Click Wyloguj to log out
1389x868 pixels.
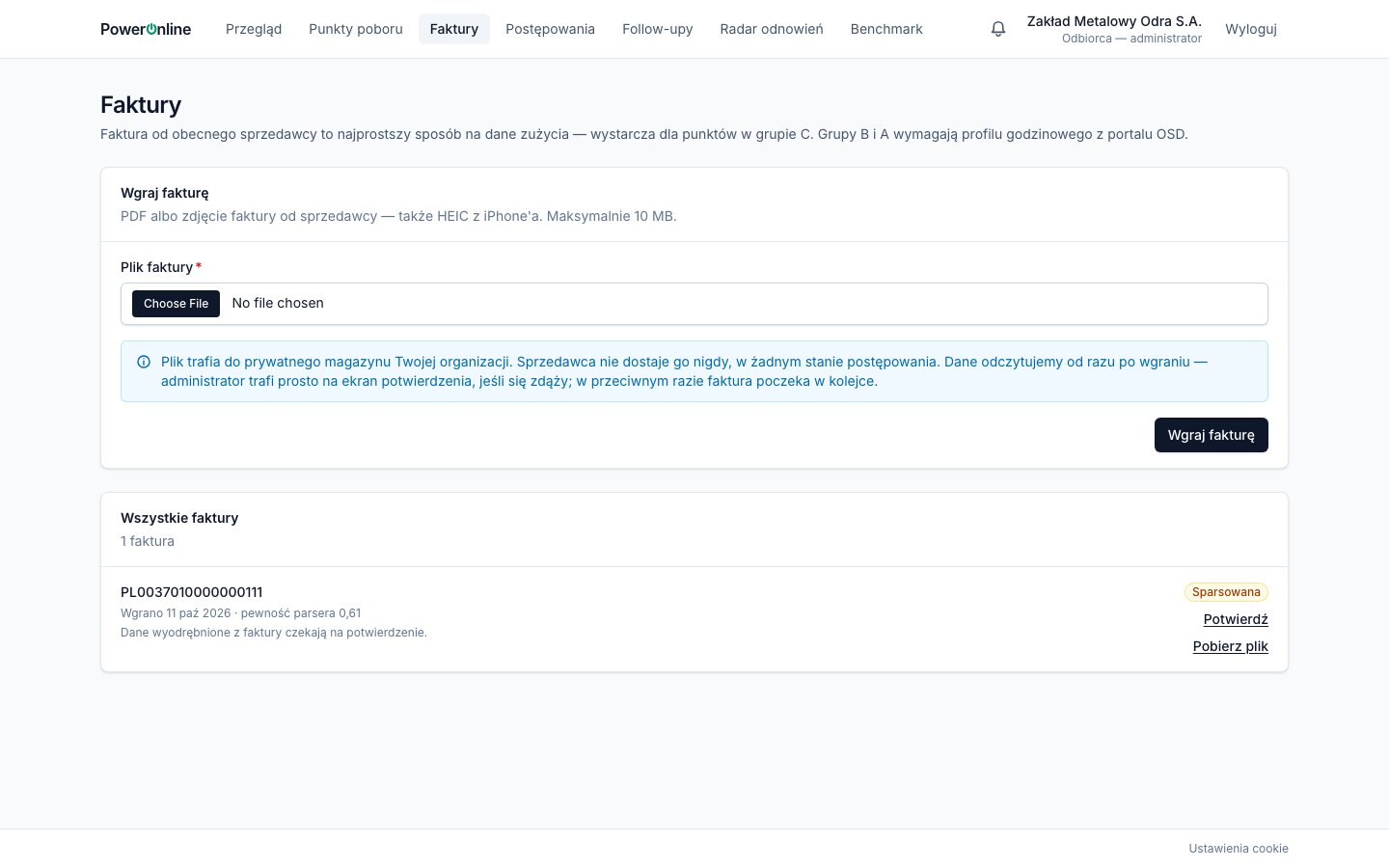[x=1251, y=29]
